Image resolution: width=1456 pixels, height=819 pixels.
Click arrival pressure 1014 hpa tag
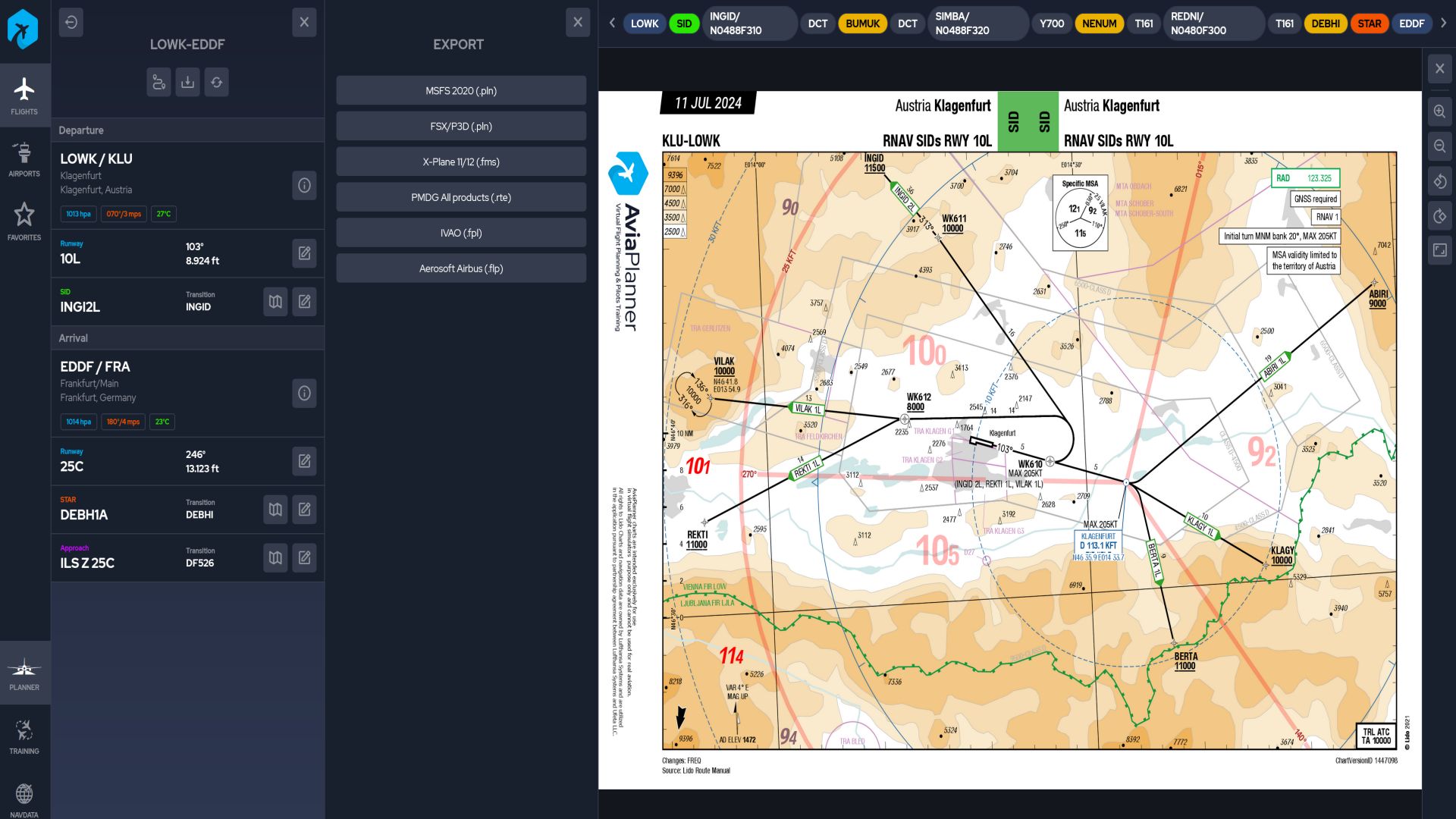coord(78,422)
